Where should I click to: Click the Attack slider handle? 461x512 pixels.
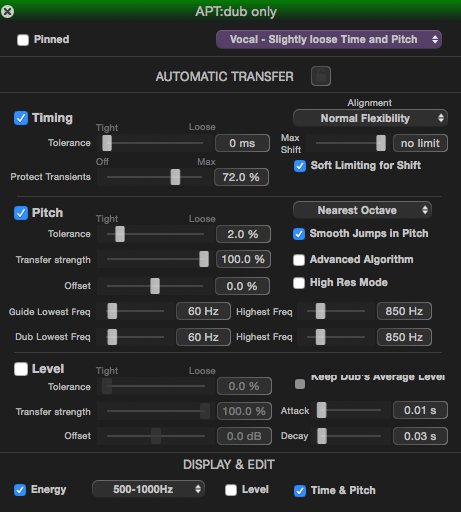(321, 410)
